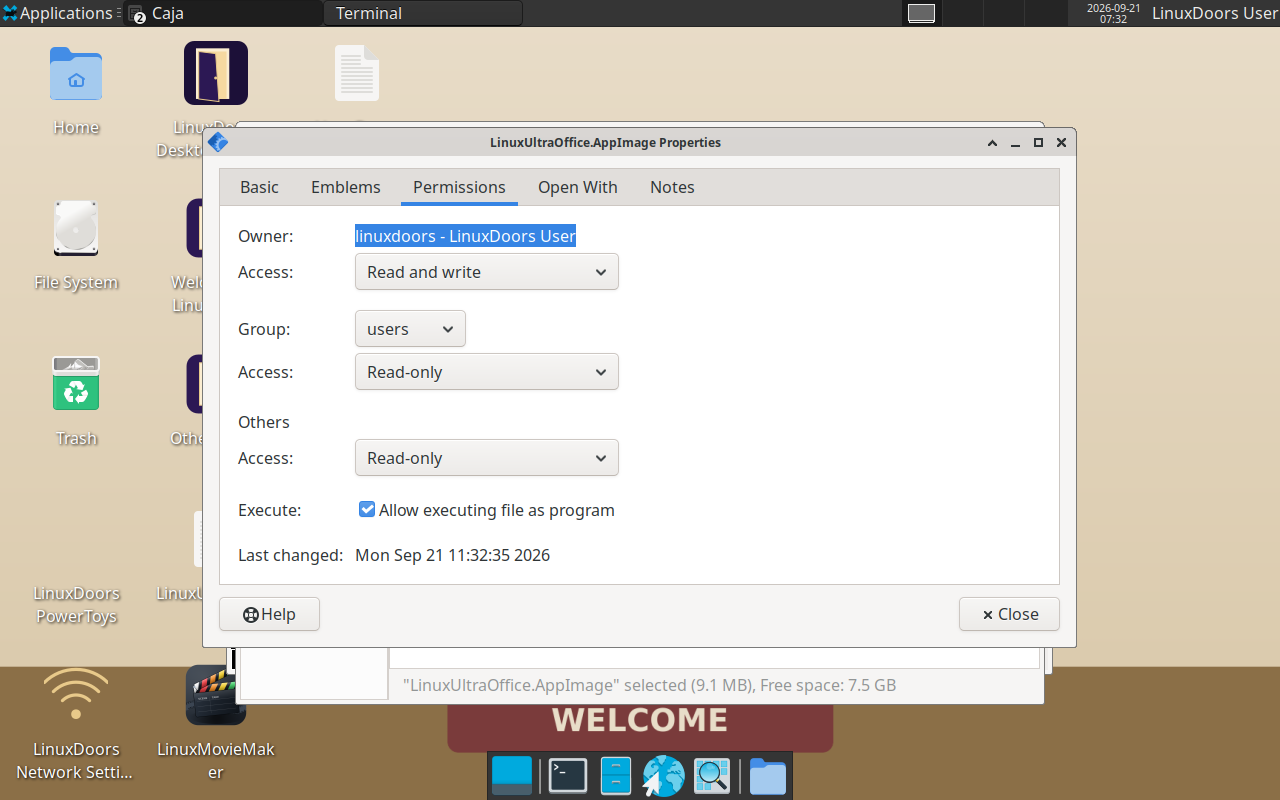Click the owner name linuxdoors - LinuxDoors User

click(x=466, y=236)
